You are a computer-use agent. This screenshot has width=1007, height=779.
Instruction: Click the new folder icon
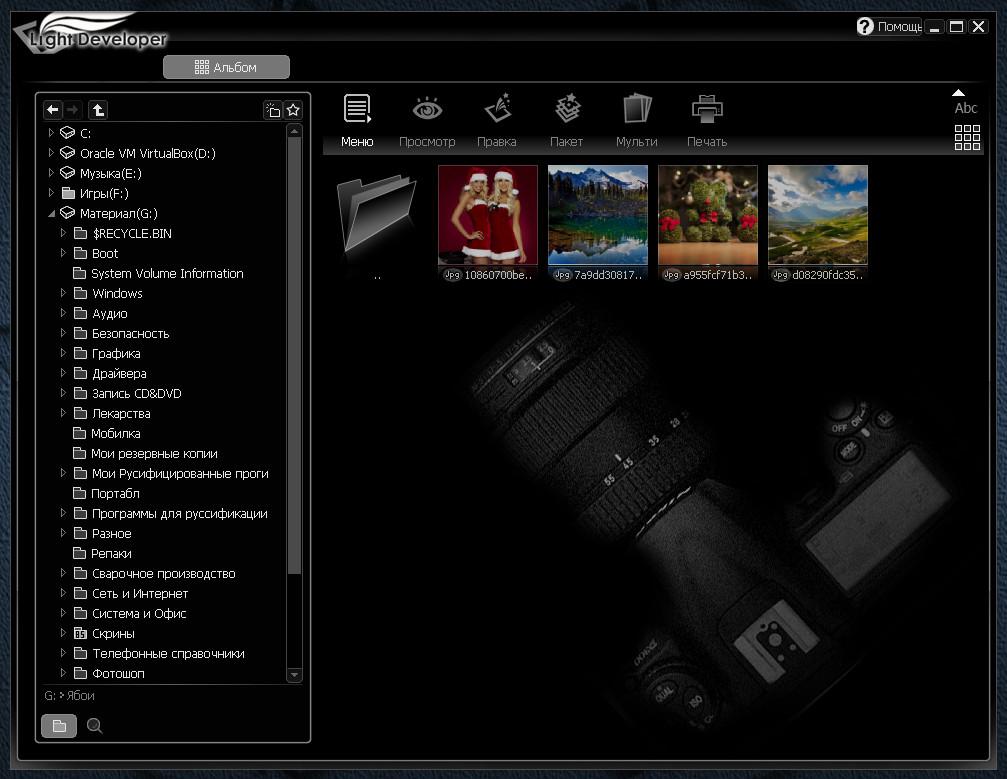[273, 110]
